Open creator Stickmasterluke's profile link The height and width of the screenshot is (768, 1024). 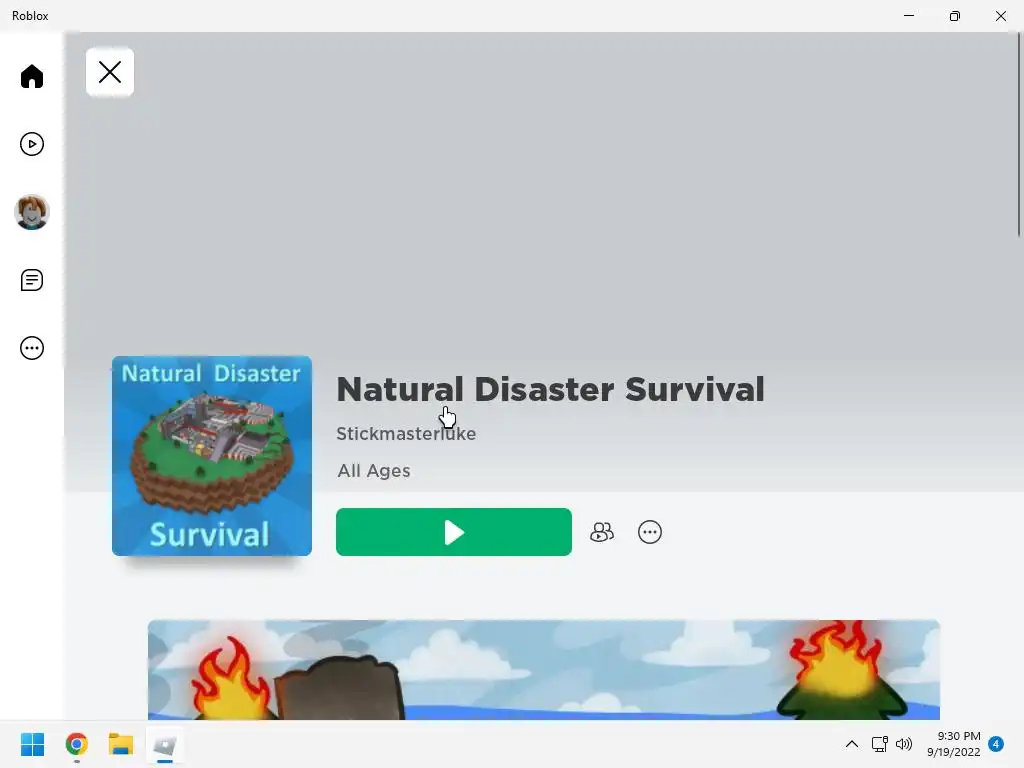point(406,434)
